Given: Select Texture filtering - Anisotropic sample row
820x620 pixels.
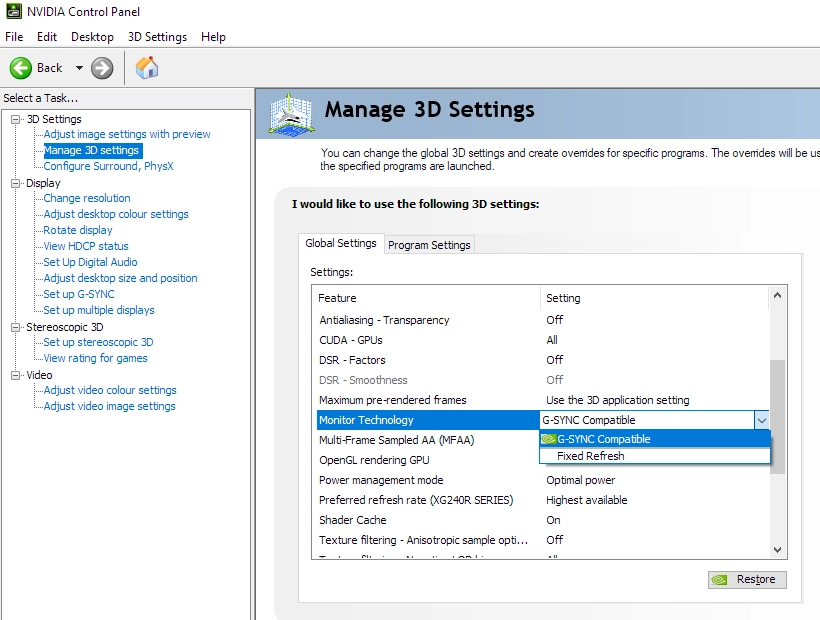Looking at the screenshot, I should 542,540.
